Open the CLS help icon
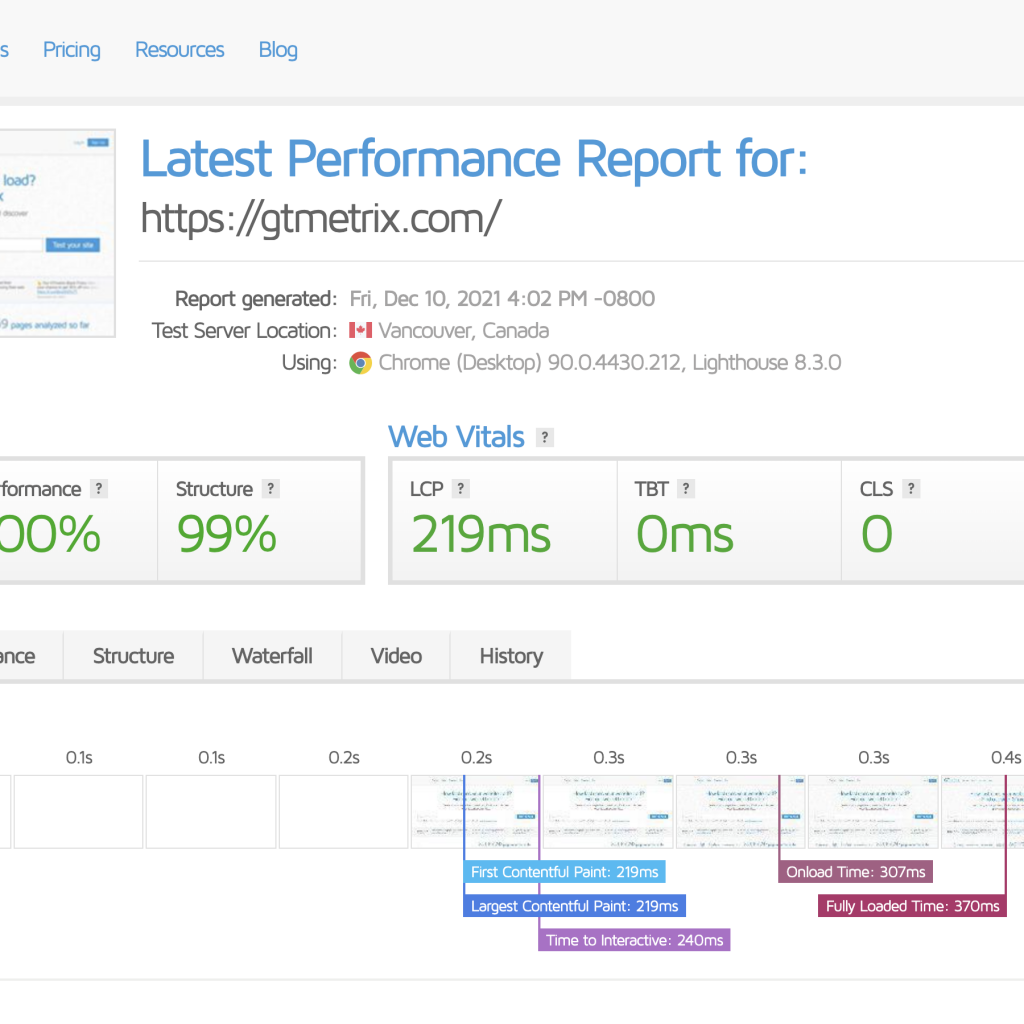The width and height of the screenshot is (1024, 1024). [911, 488]
